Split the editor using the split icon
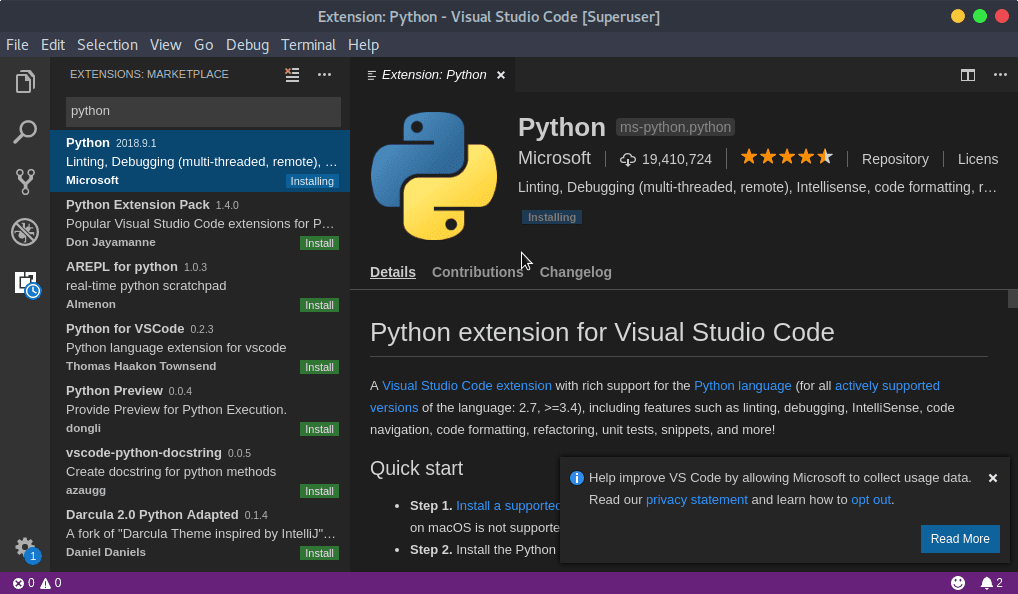 pos(966,74)
